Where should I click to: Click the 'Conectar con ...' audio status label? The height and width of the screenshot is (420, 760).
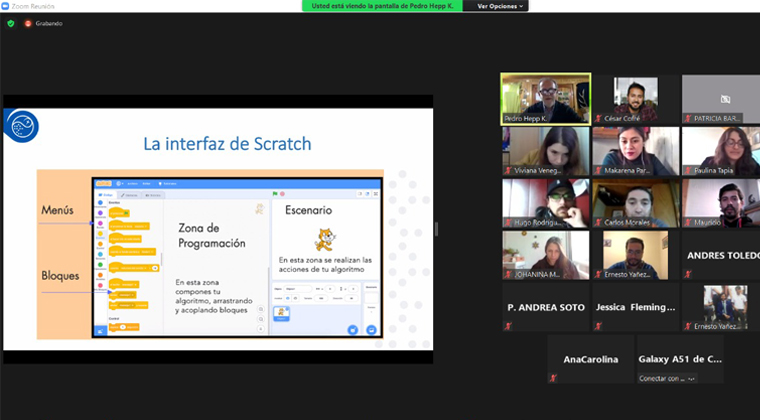click(667, 378)
